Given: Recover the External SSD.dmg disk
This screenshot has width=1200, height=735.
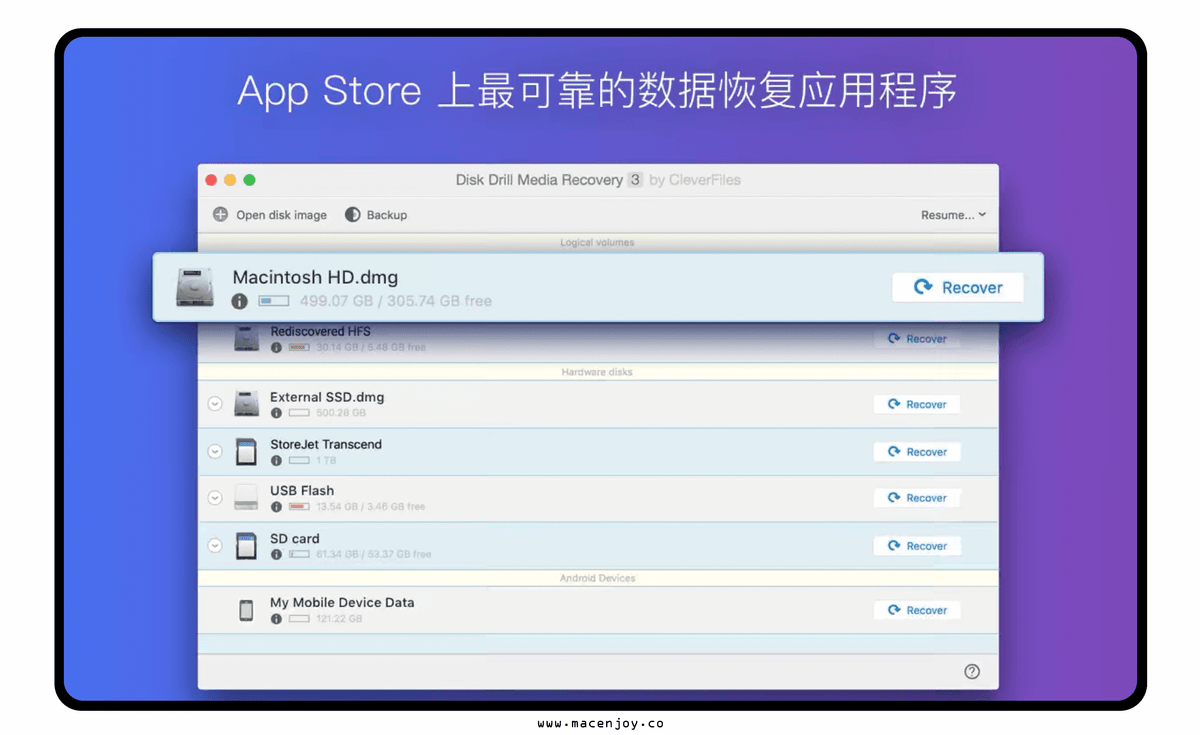Looking at the screenshot, I should [917, 404].
